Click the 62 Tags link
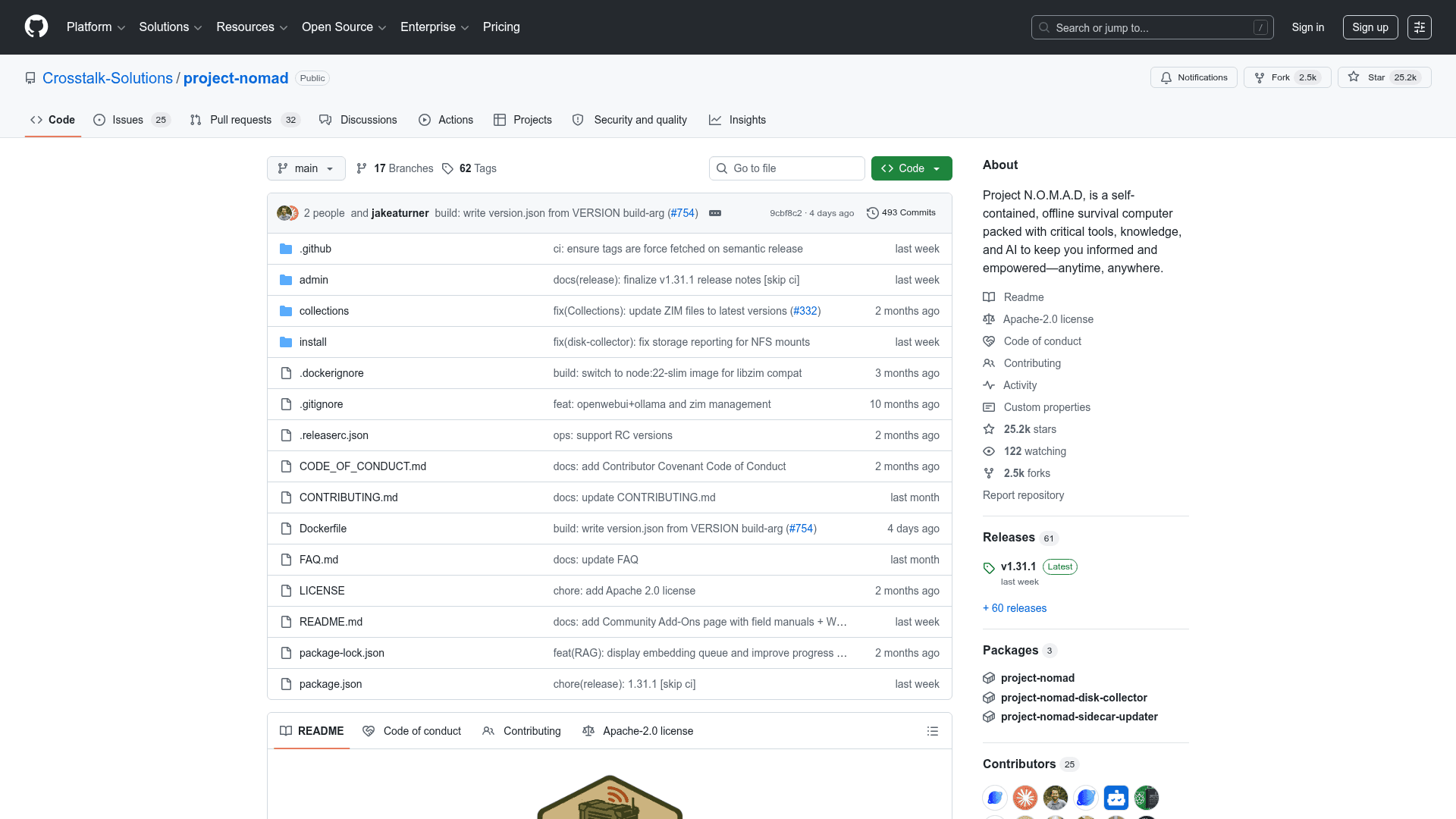This screenshot has width=1456, height=819. pyautogui.click(x=469, y=168)
